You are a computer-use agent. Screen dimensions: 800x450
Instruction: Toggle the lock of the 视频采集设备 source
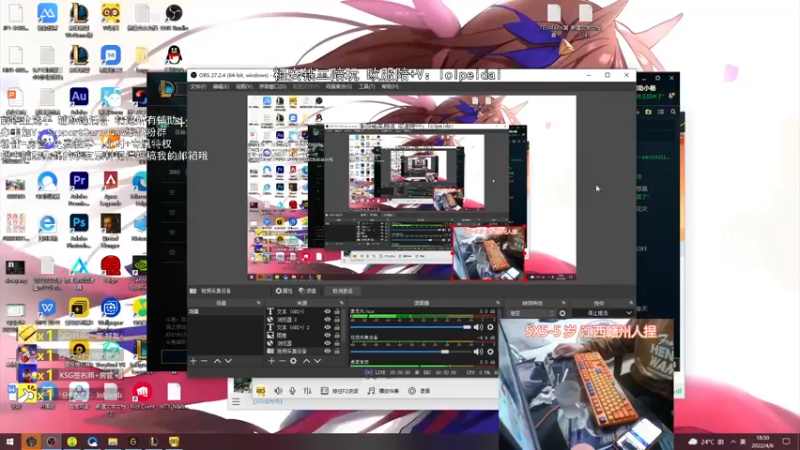pos(337,351)
